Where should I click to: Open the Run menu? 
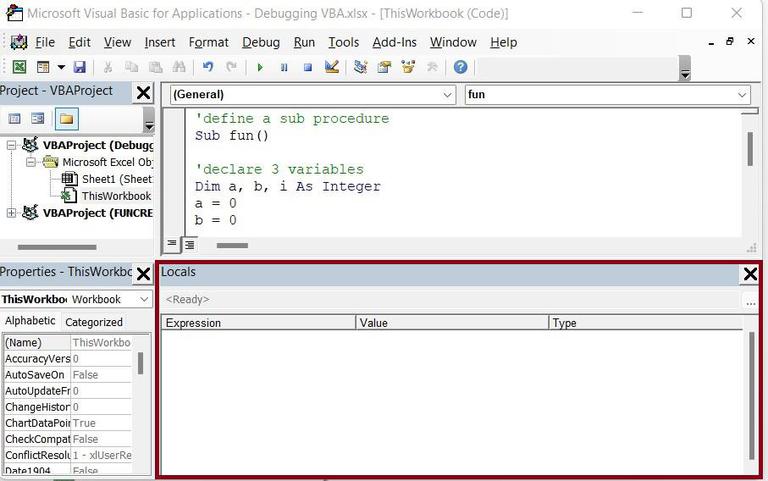coord(304,43)
